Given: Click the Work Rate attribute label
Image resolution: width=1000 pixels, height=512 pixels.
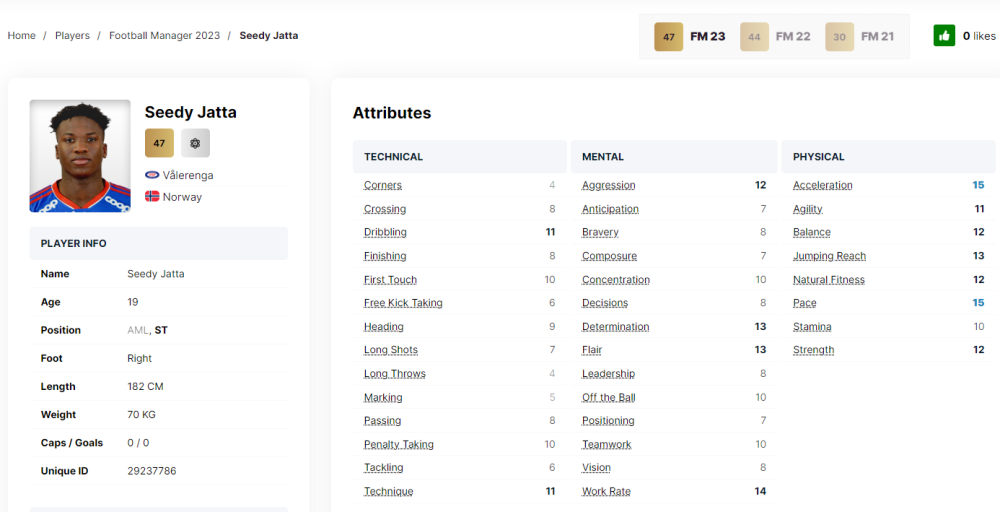Looking at the screenshot, I should coord(606,491).
